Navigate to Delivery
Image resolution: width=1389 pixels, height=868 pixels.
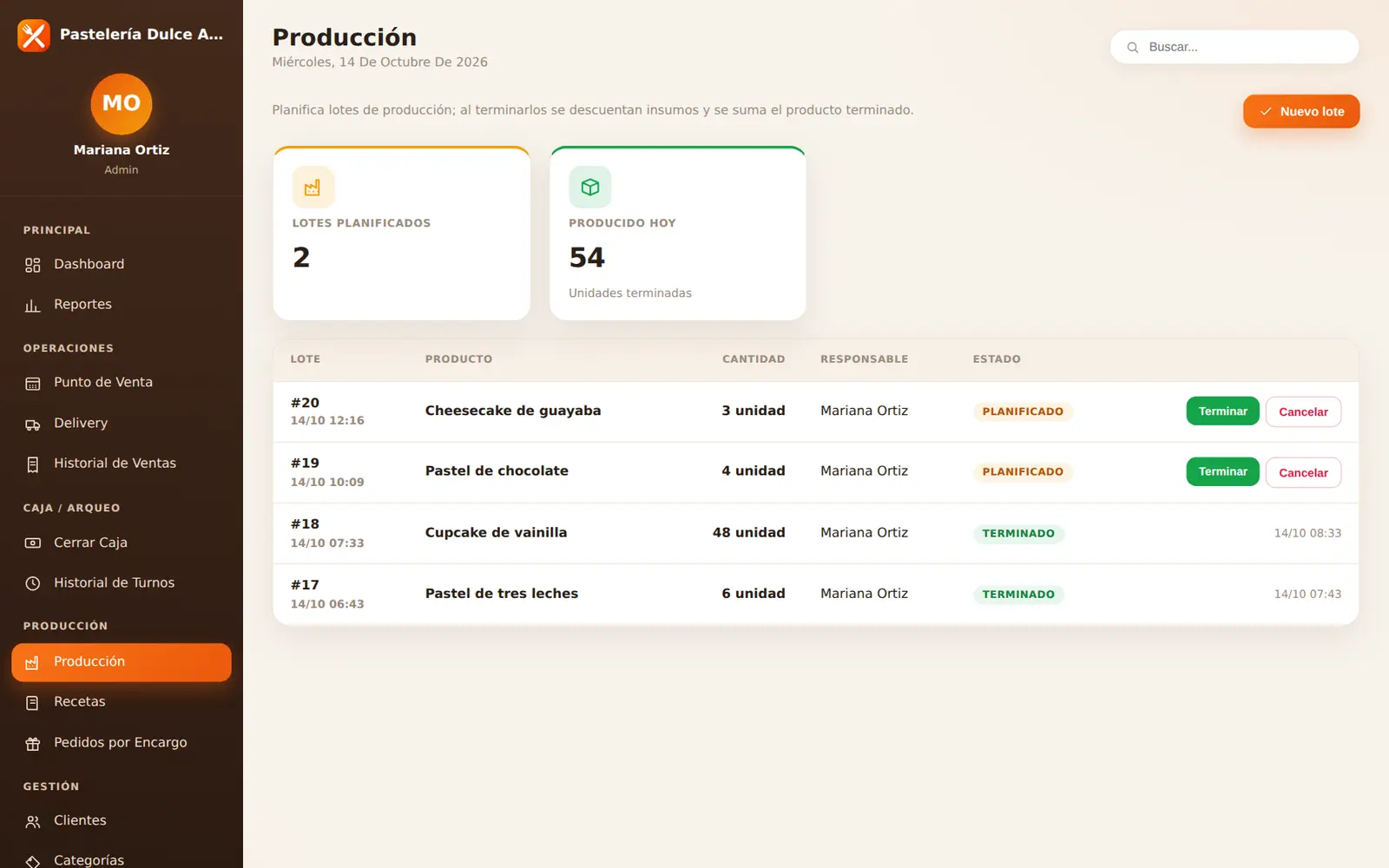click(x=122, y=423)
